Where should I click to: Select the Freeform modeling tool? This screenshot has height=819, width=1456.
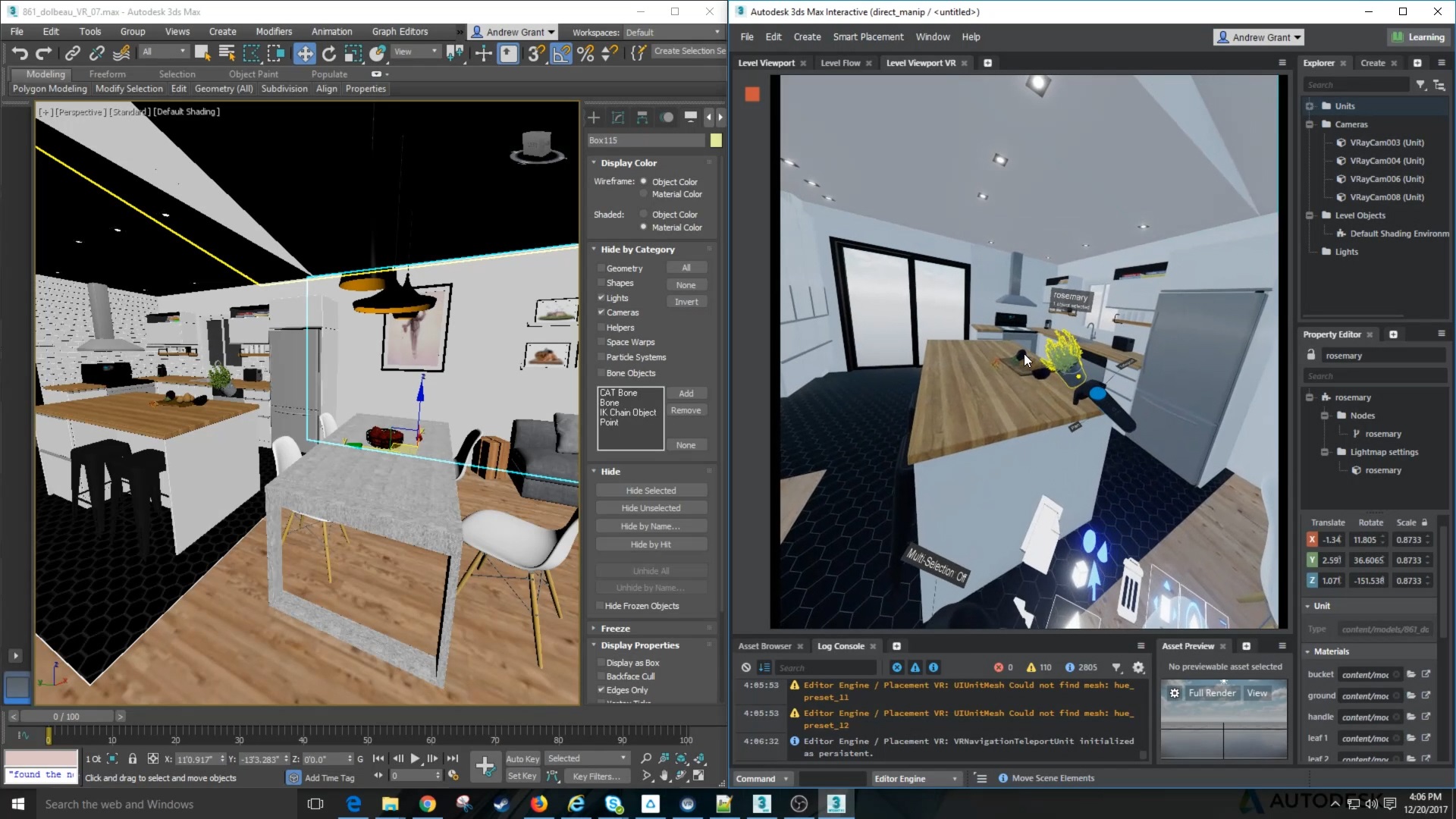pos(107,74)
